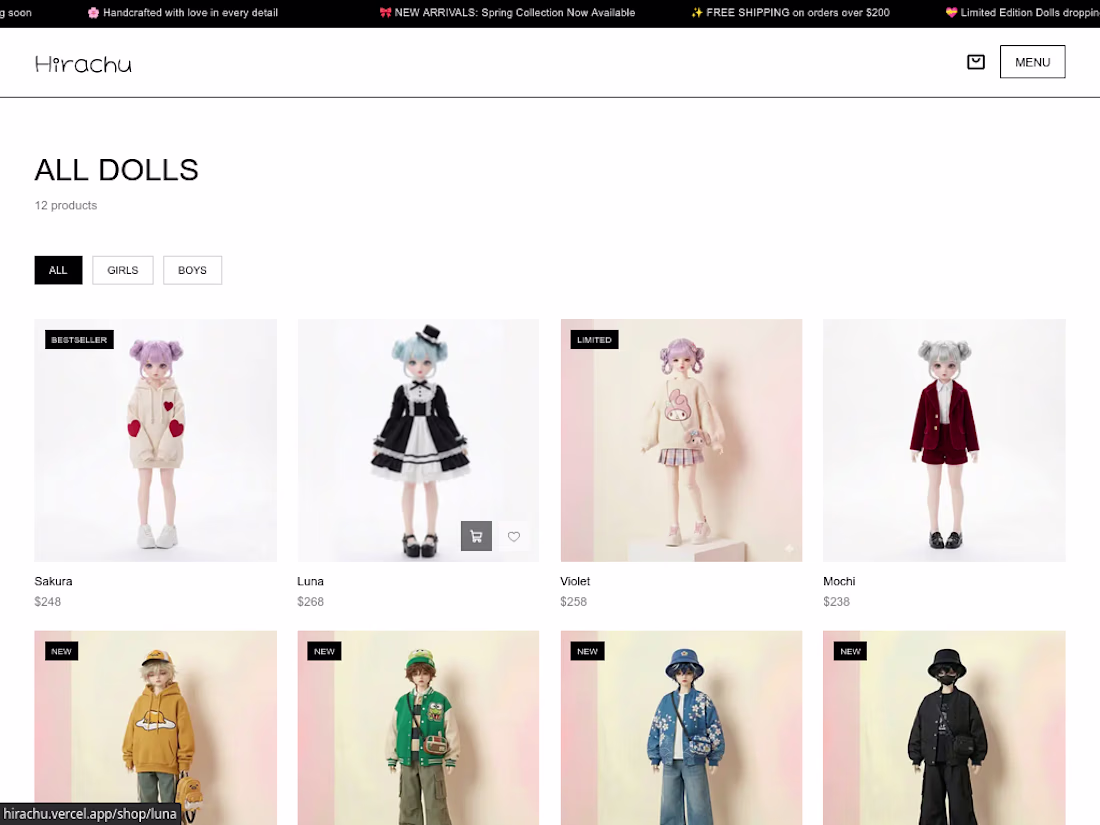Filter products by GIRLS
1100x825 pixels.
point(123,270)
